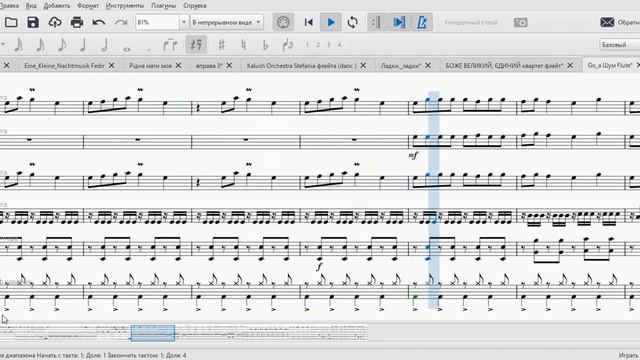Apply sharp accidental
640x360 pixels.
(221, 45)
